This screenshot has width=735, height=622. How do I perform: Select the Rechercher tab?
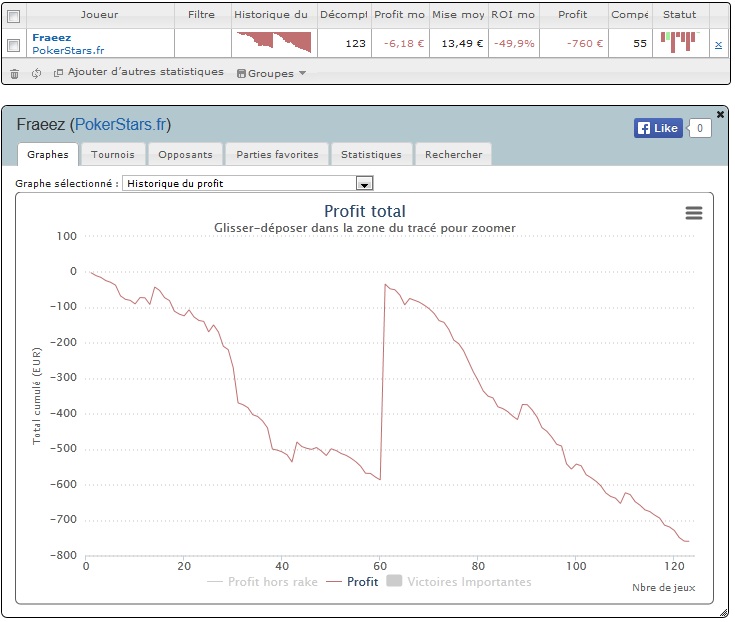453,154
